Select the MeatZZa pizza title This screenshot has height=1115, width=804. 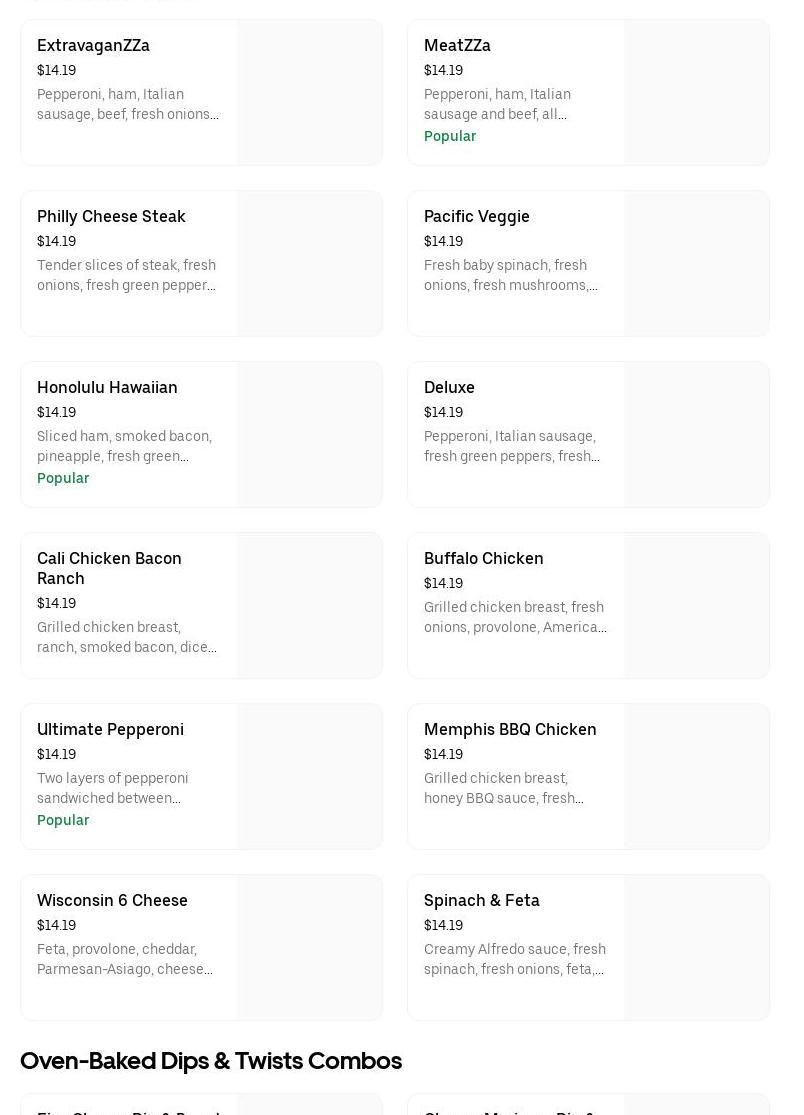(x=457, y=45)
